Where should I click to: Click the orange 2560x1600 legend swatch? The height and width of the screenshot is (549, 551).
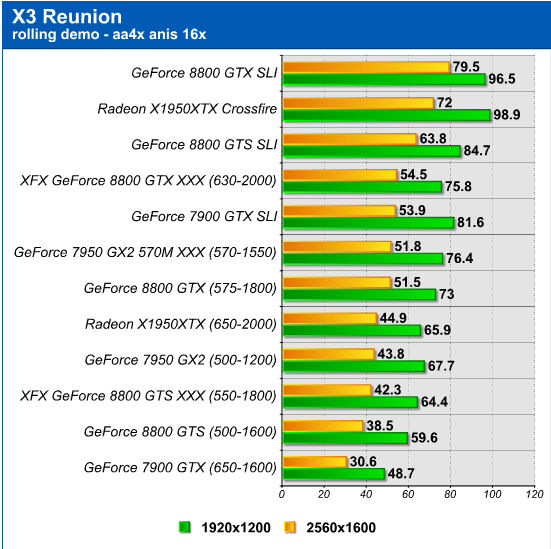[x=290, y=527]
